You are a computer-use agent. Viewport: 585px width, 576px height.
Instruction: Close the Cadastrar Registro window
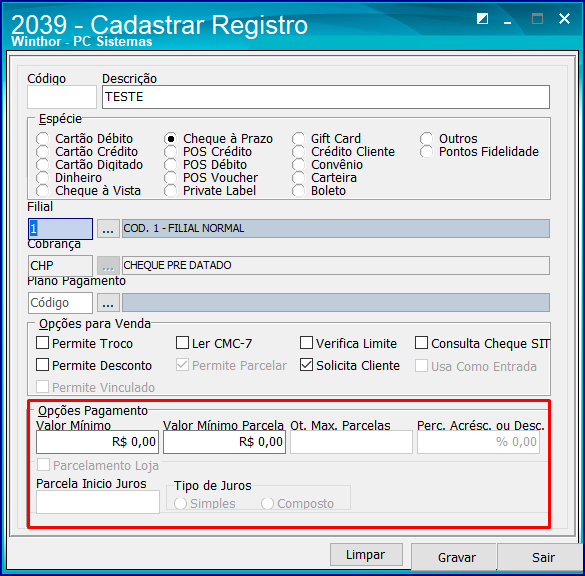(564, 18)
